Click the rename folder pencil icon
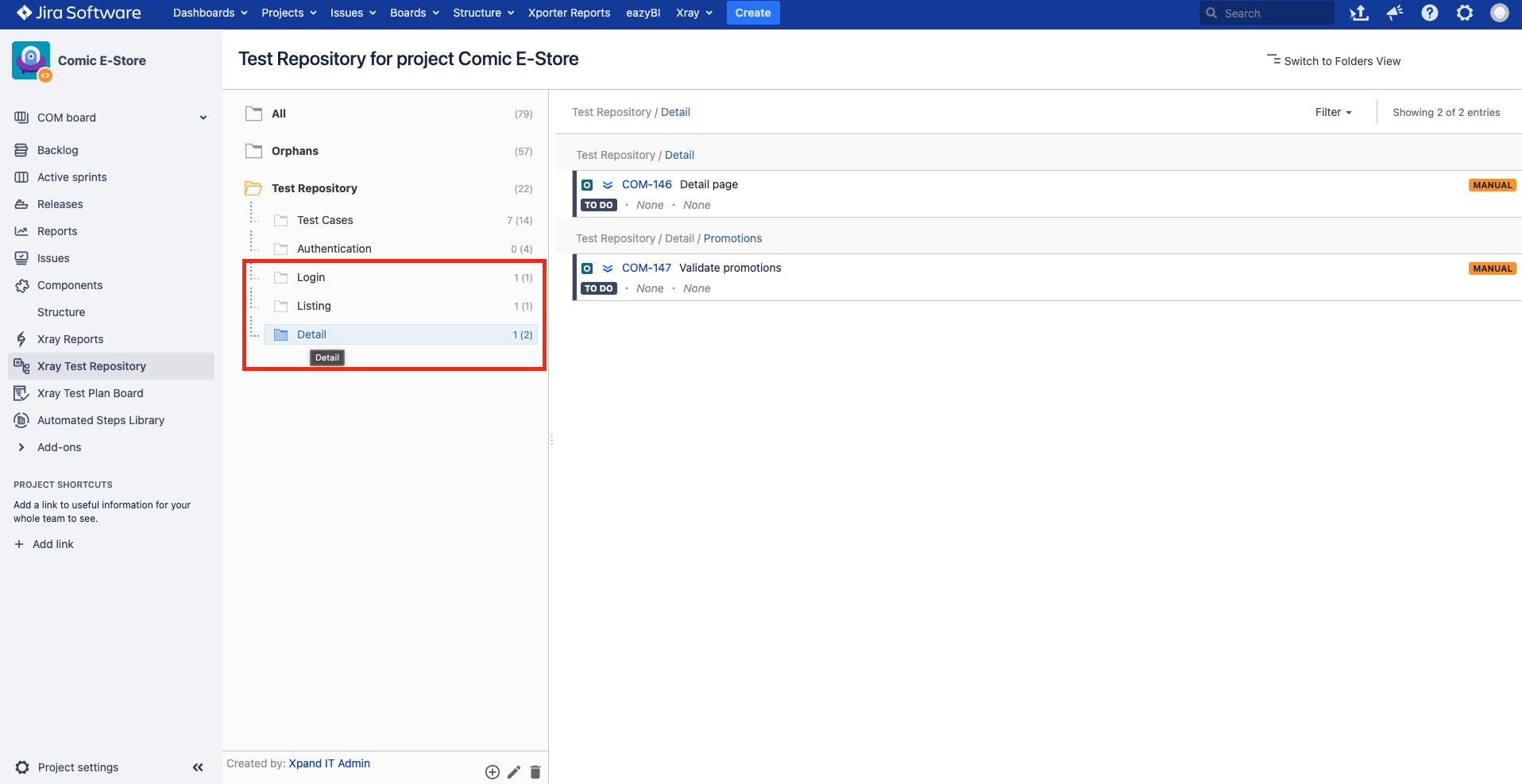Viewport: 1522px width, 784px height. [514, 772]
